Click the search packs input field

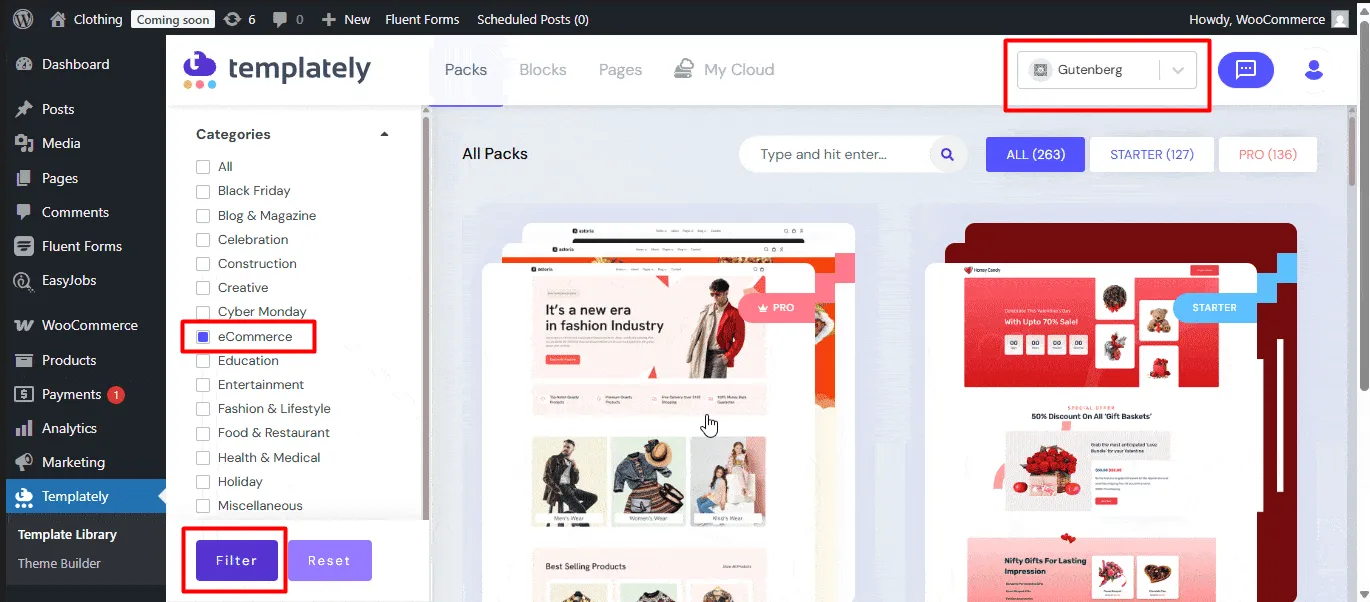(x=835, y=154)
